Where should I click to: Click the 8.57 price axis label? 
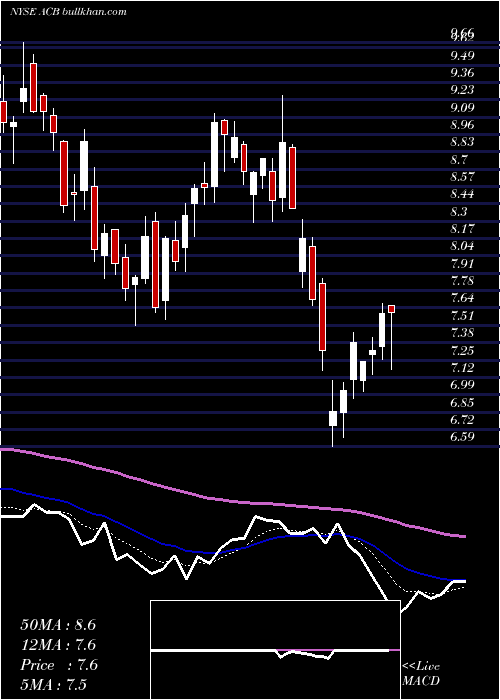click(462, 177)
